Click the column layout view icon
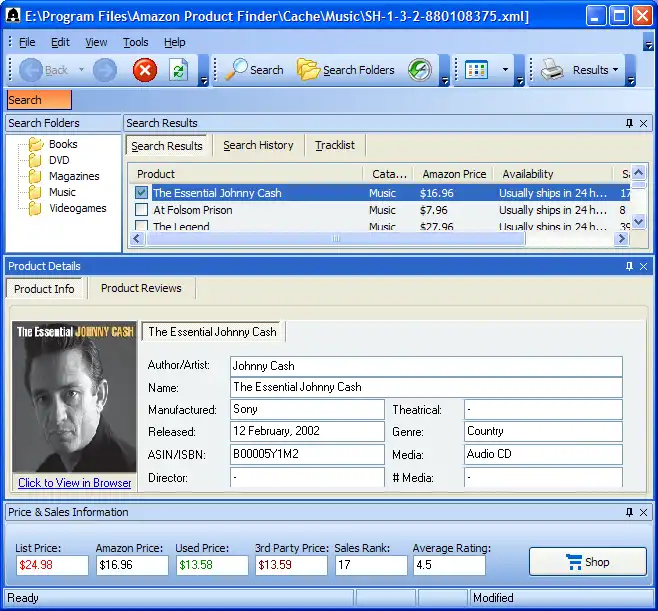 pyautogui.click(x=477, y=70)
